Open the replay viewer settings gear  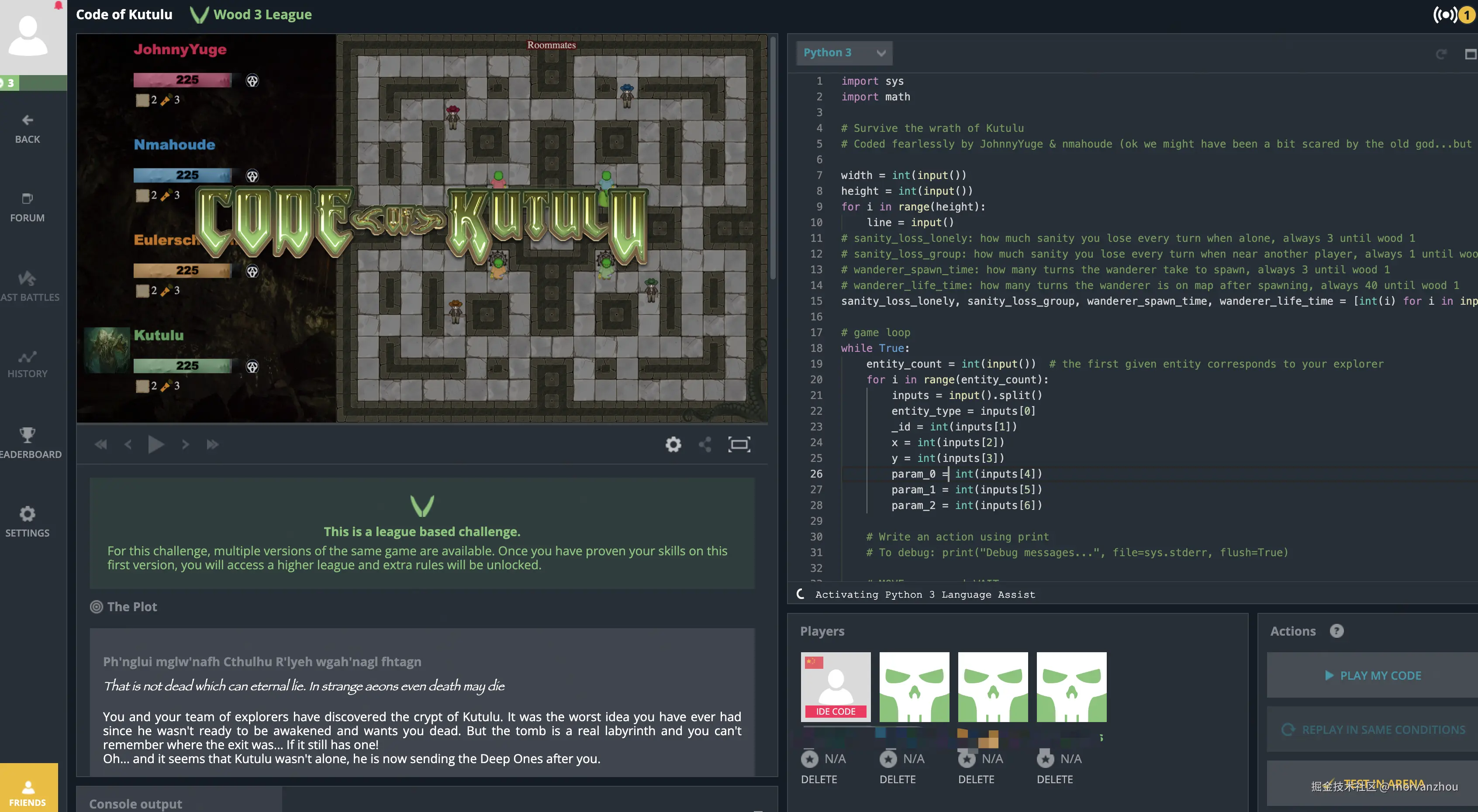(673, 444)
